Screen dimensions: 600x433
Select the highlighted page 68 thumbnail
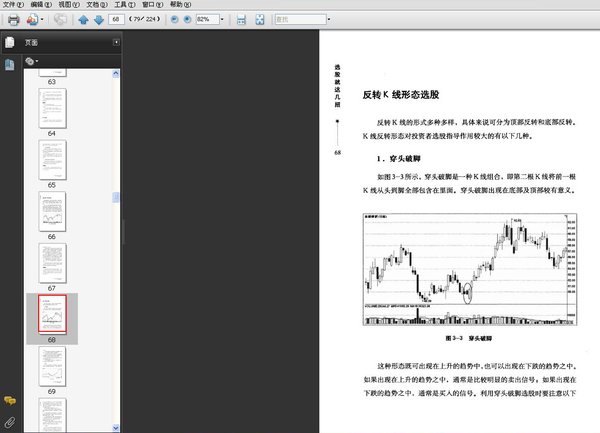(x=52, y=314)
